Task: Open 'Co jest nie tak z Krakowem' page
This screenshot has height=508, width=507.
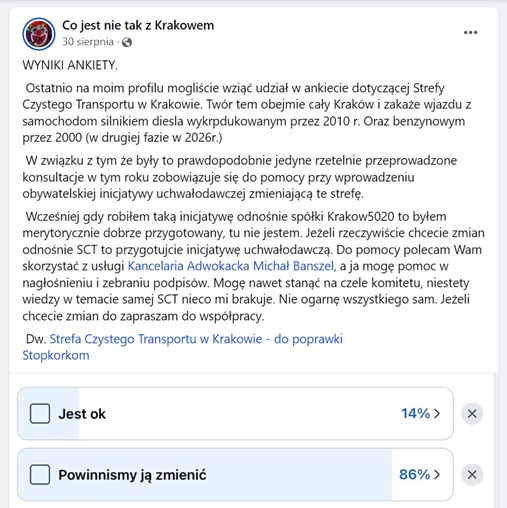Action: 138,25
